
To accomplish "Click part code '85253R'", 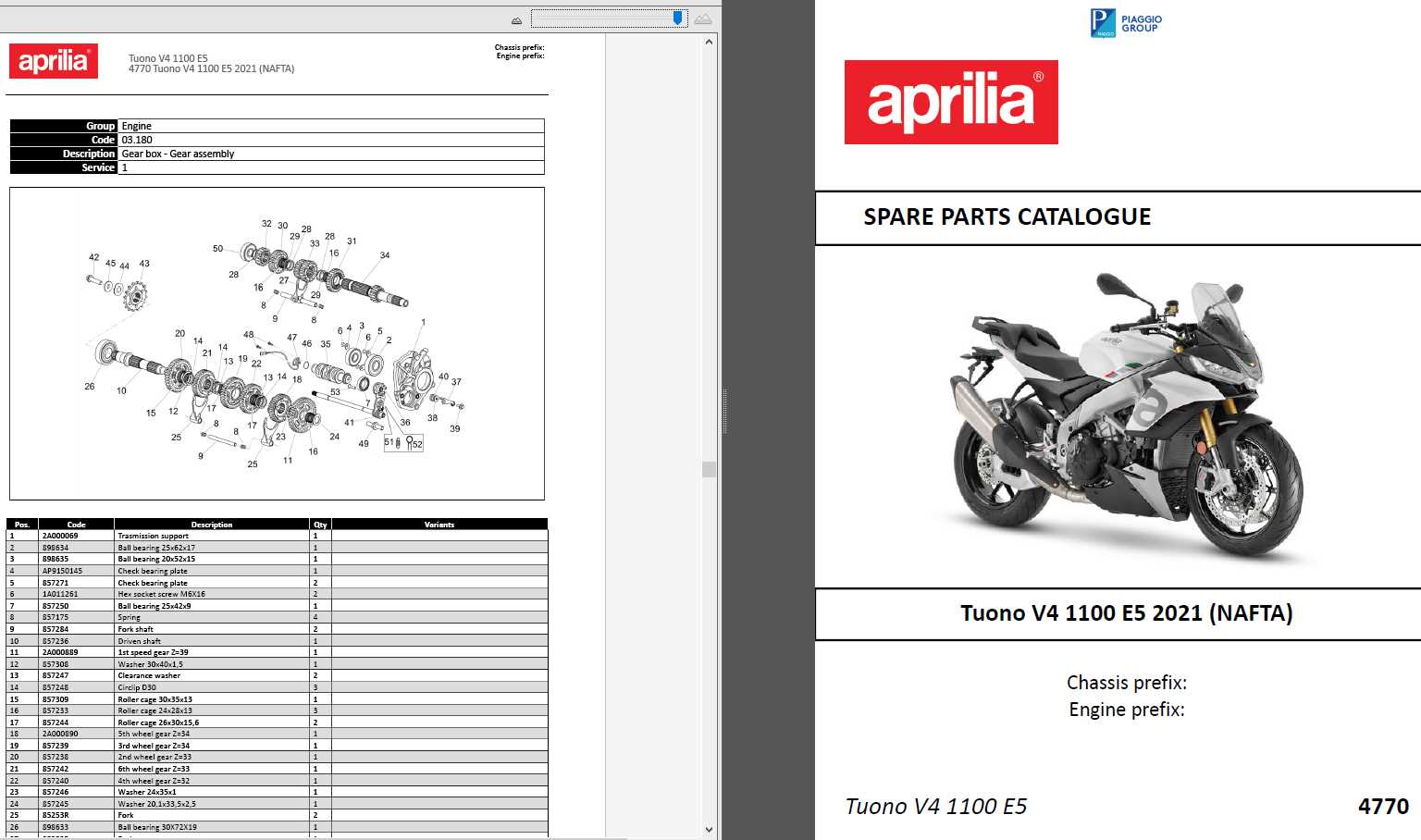I will 56,815.
